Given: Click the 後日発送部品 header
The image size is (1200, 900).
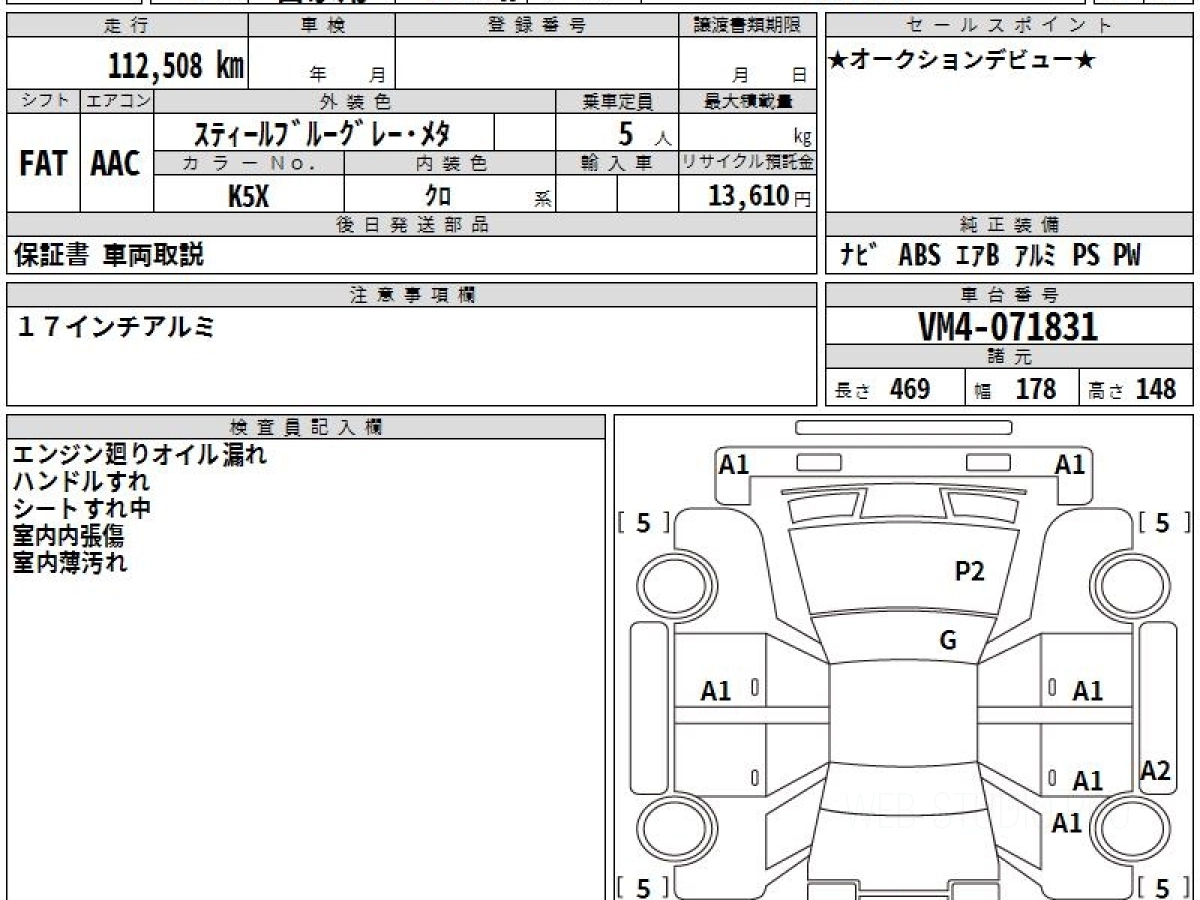Looking at the screenshot, I should (x=412, y=225).
